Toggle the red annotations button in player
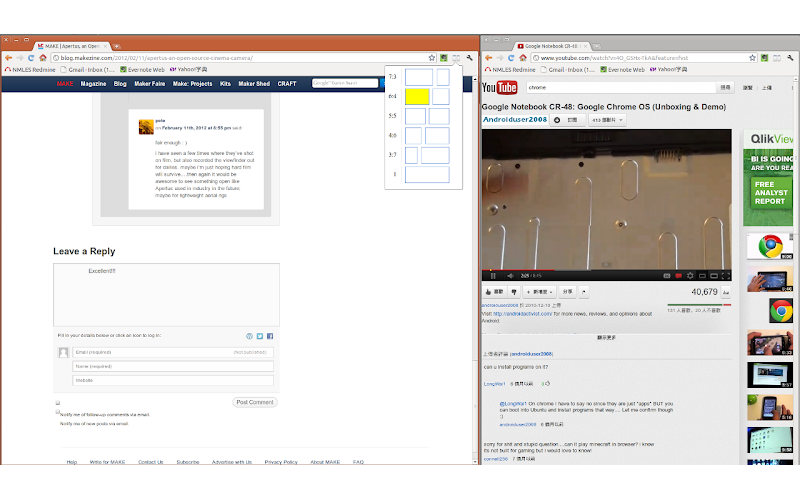The width and height of the screenshot is (800, 500). (678, 276)
